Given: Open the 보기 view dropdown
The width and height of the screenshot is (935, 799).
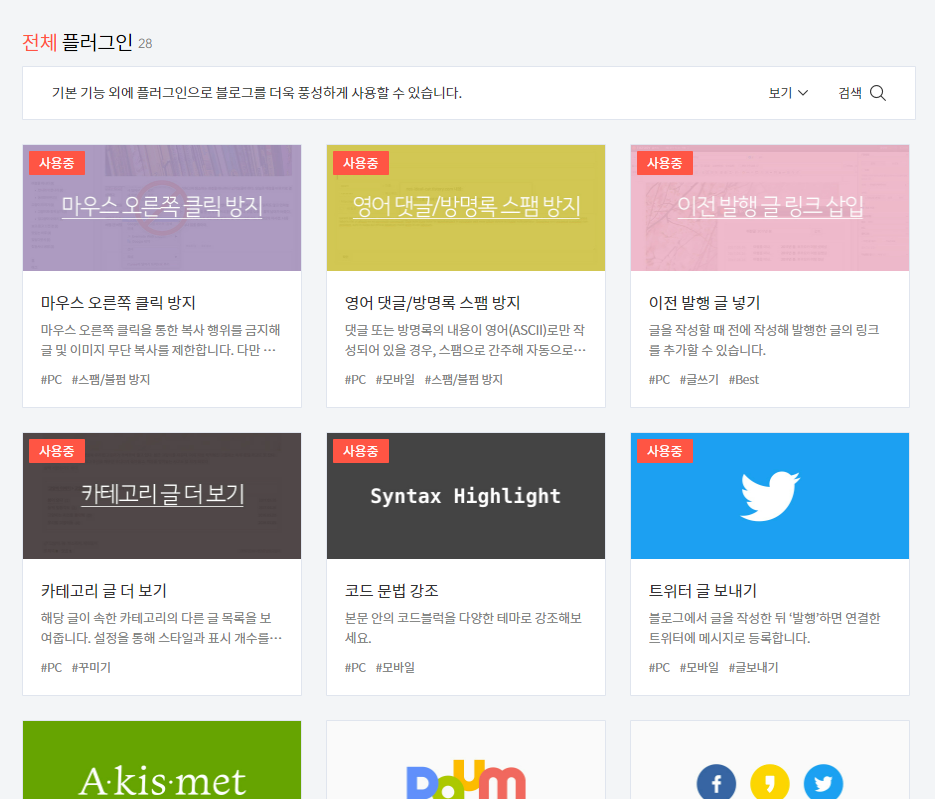Looking at the screenshot, I should point(788,93).
